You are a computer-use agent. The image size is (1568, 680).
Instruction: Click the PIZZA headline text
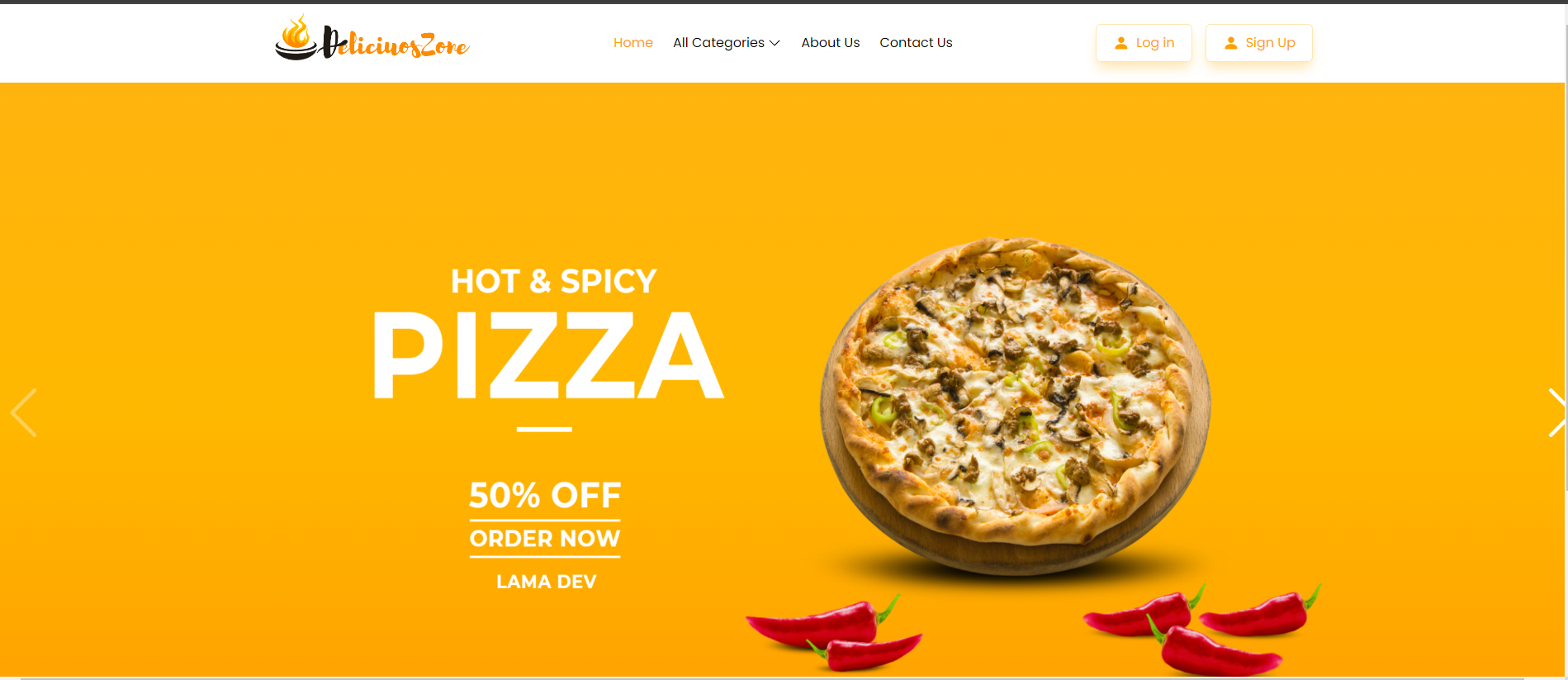(548, 356)
